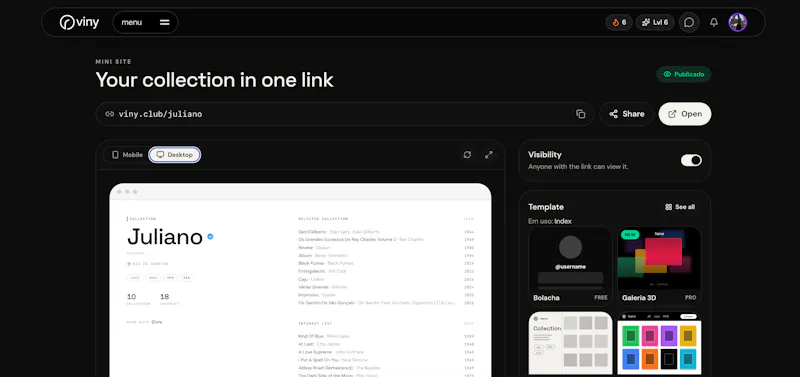This screenshot has height=377, width=800.
Task: Open the streak flame counter showing 6
Action: click(619, 22)
